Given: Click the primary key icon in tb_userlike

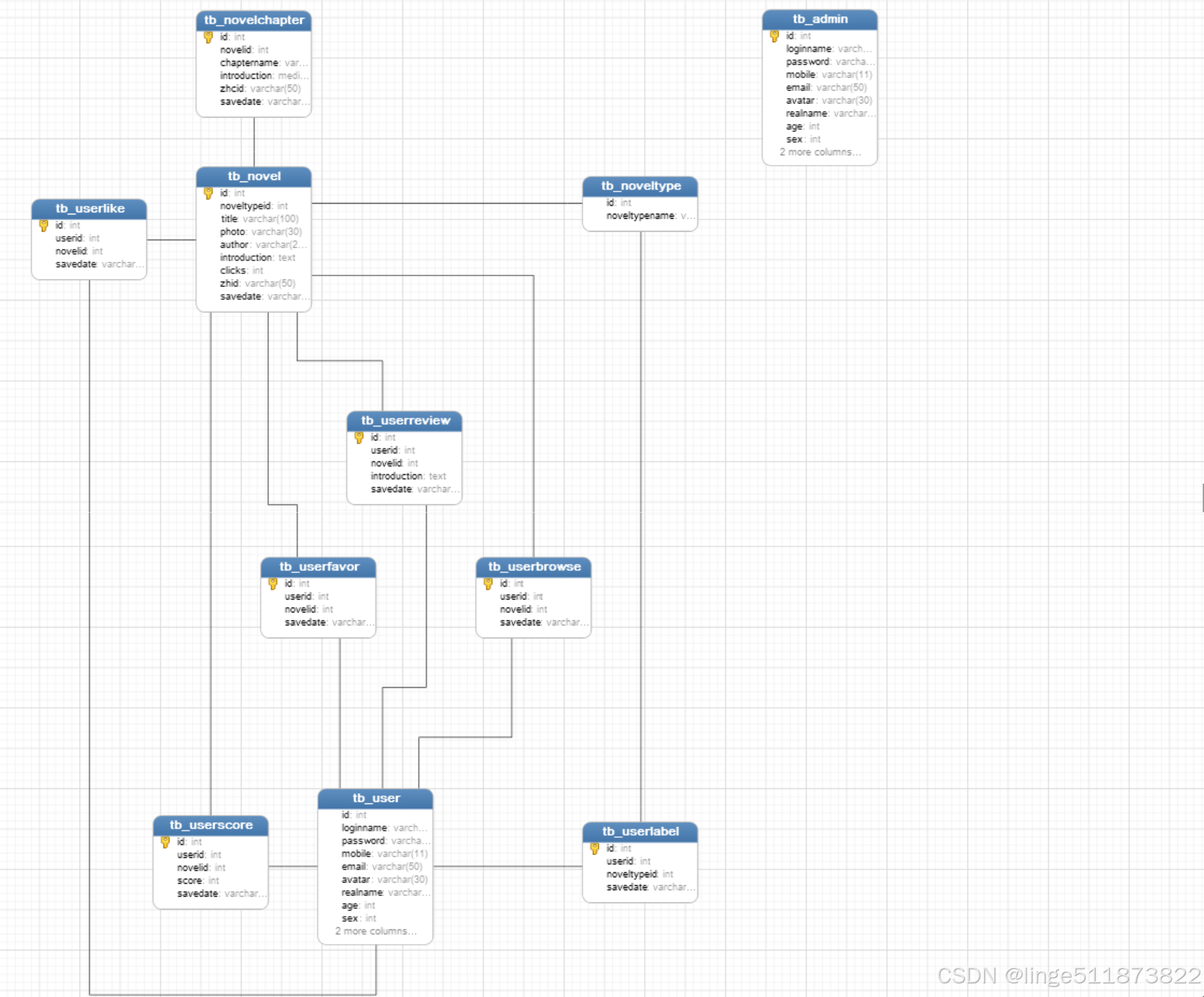Looking at the screenshot, I should 44,226.
